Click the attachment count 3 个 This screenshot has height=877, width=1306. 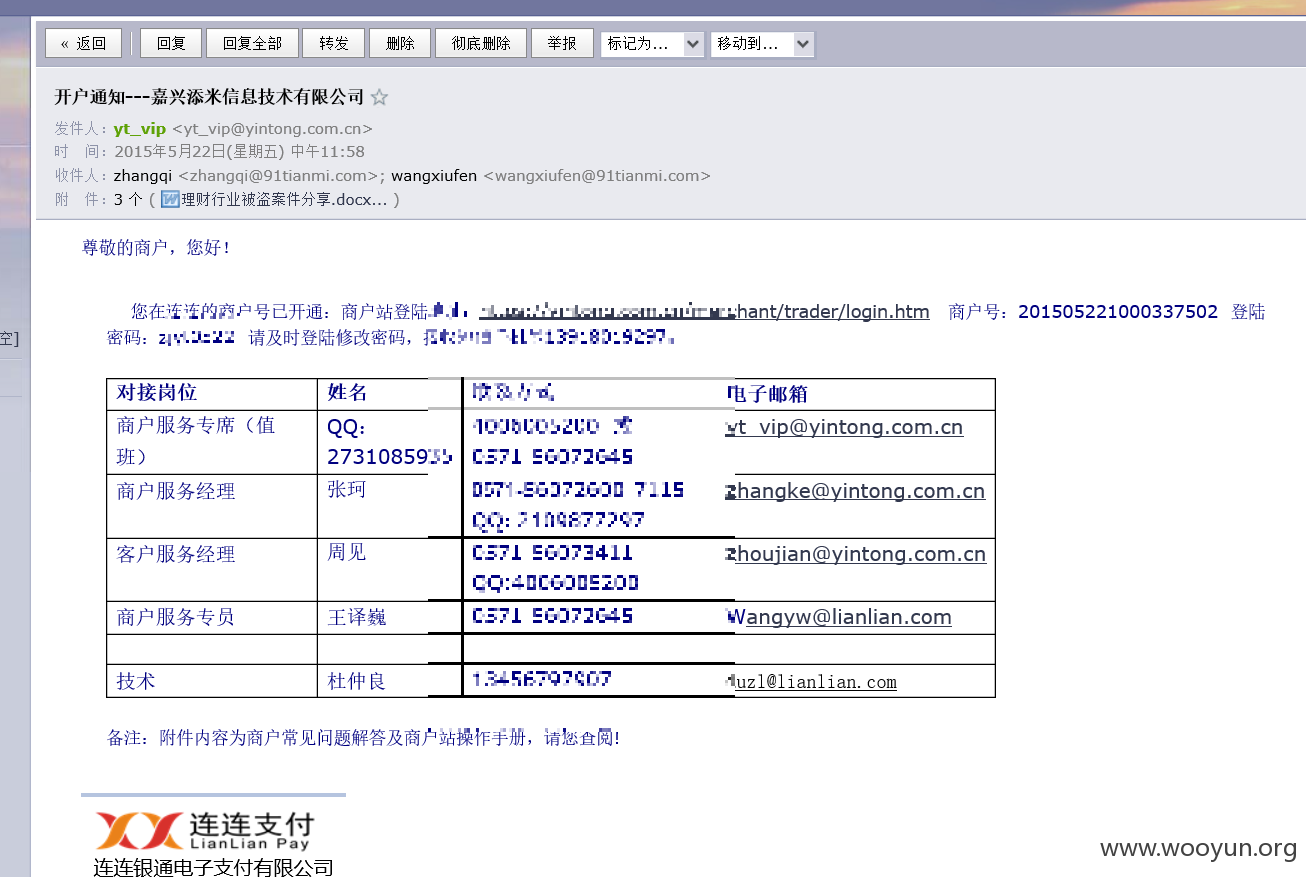(x=128, y=199)
